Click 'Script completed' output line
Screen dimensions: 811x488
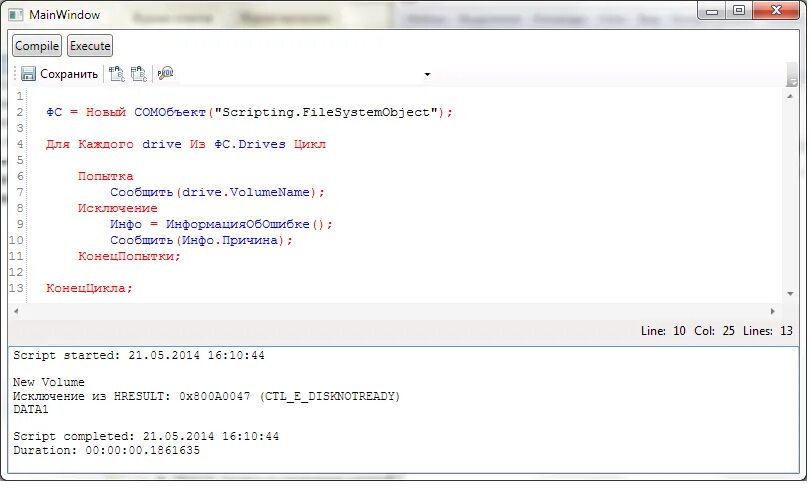[x=146, y=437]
